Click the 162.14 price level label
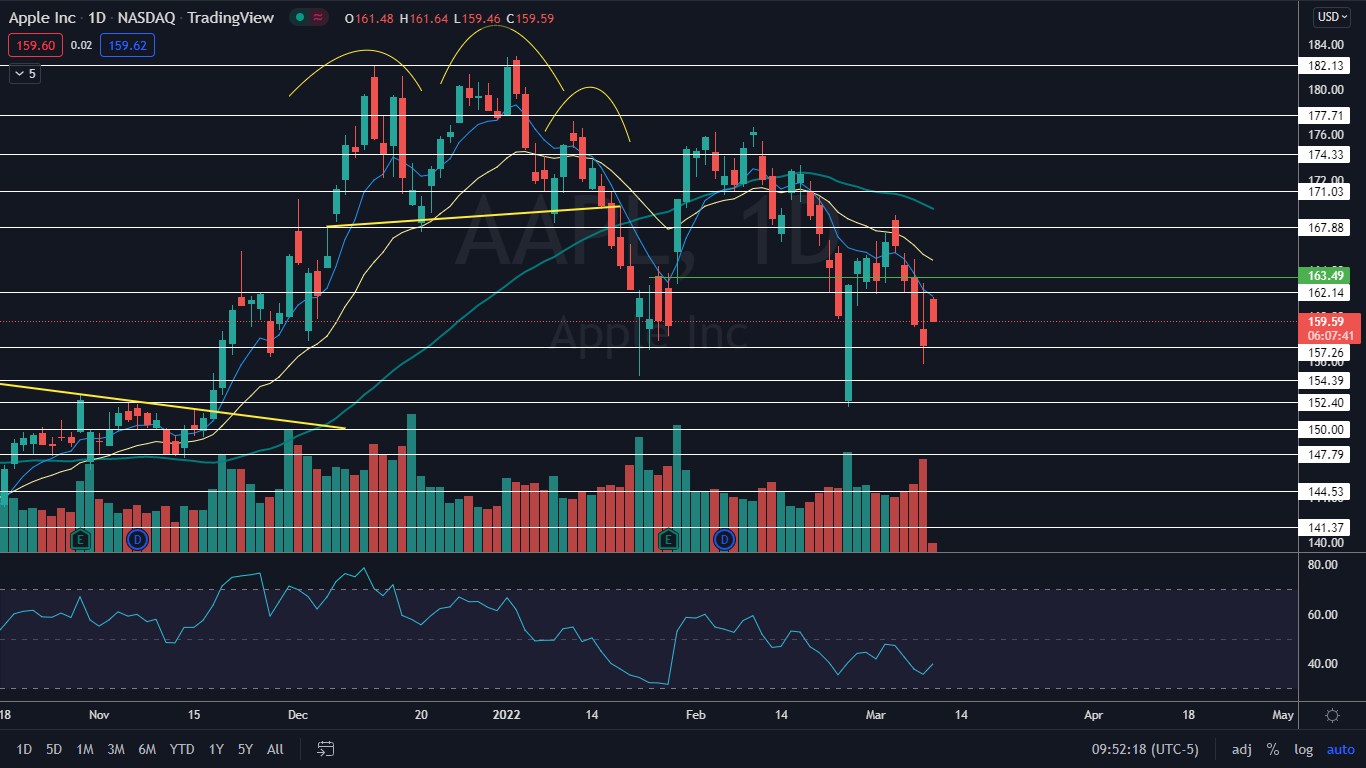Image resolution: width=1366 pixels, height=768 pixels. pos(1325,292)
